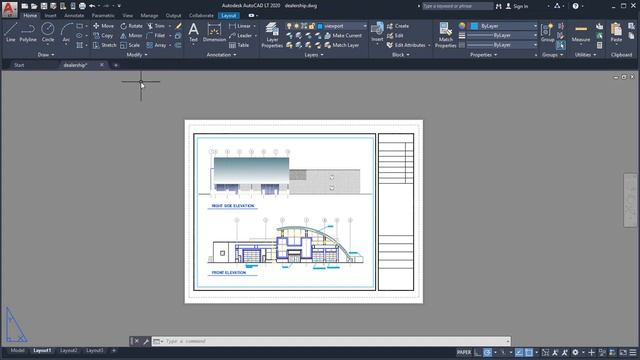Activate the Fillet command

tap(156, 36)
